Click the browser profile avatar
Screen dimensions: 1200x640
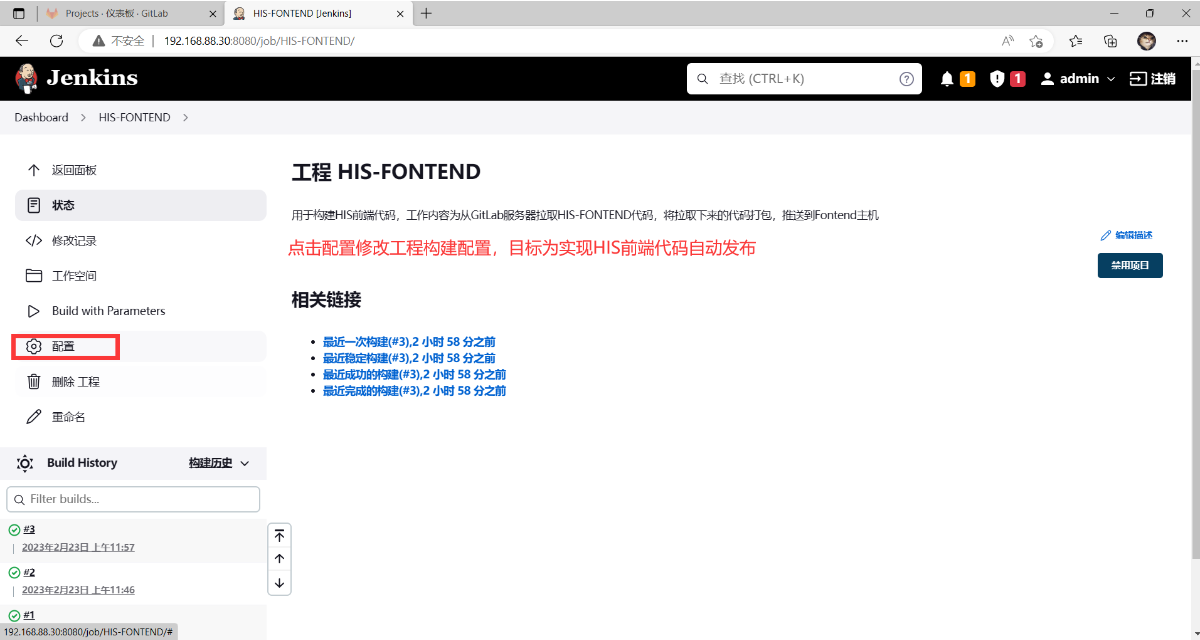pos(1147,41)
